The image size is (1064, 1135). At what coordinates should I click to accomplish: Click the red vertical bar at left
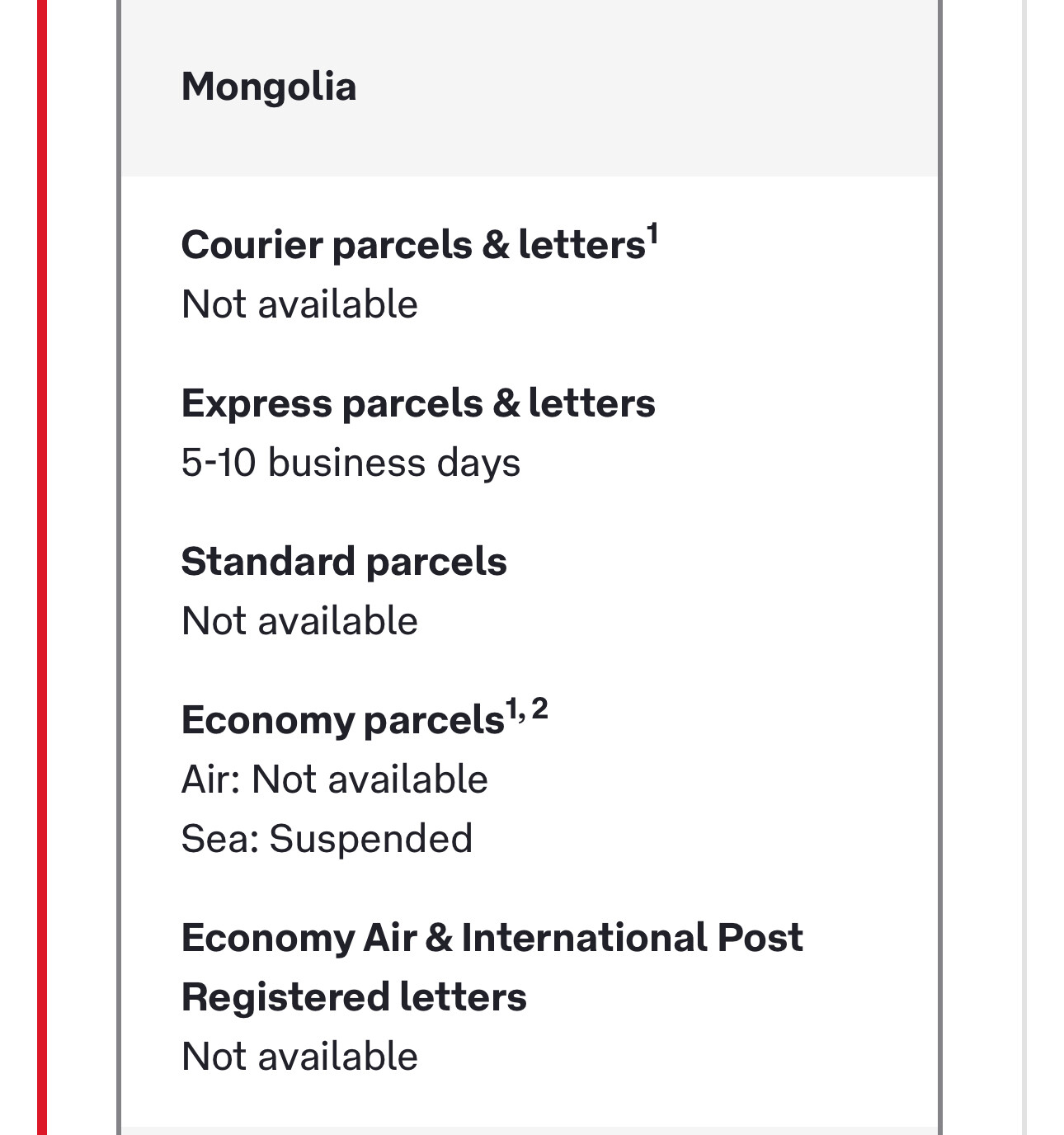click(42, 567)
